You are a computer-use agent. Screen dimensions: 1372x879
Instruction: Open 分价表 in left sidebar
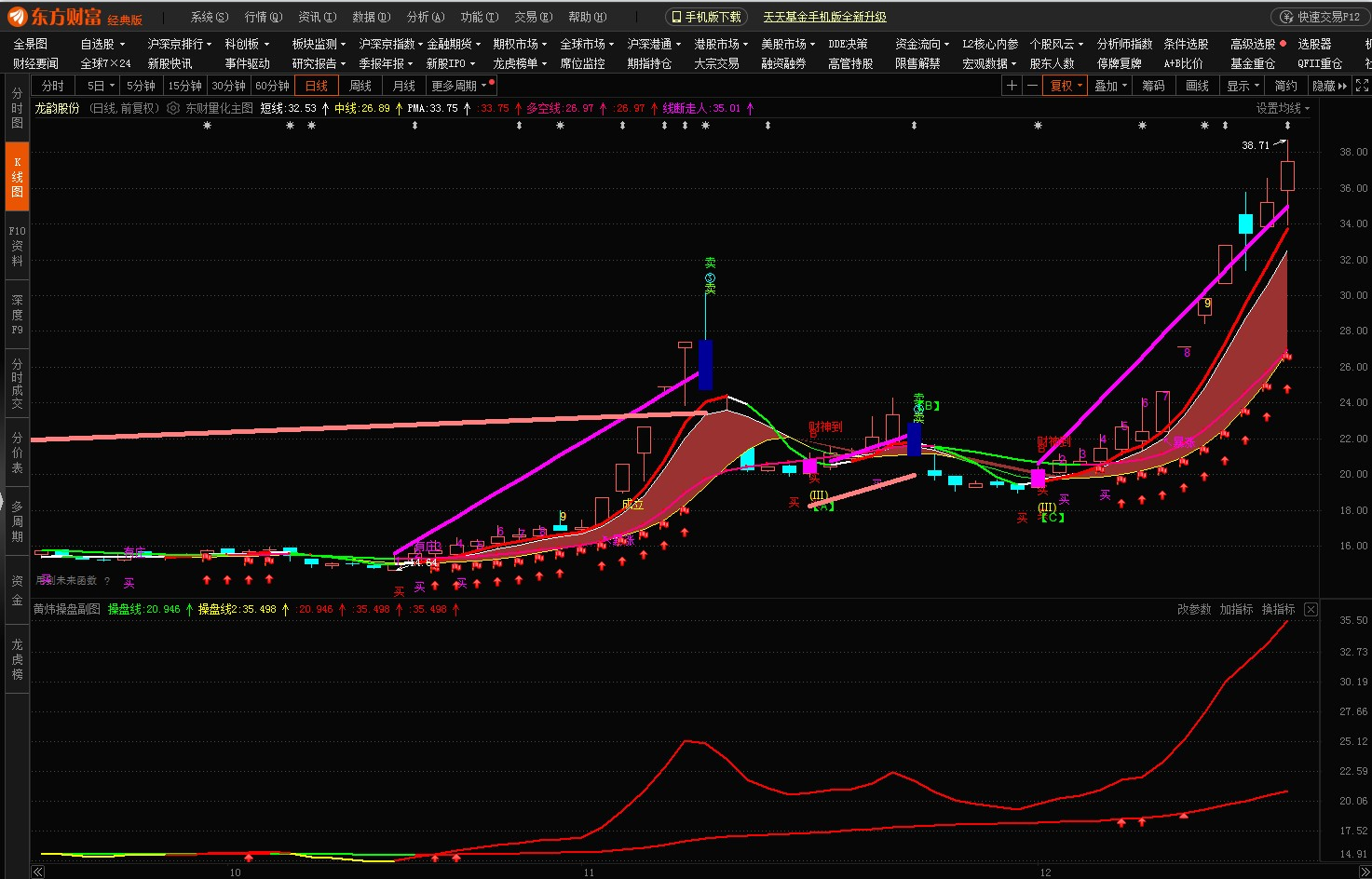coord(17,453)
